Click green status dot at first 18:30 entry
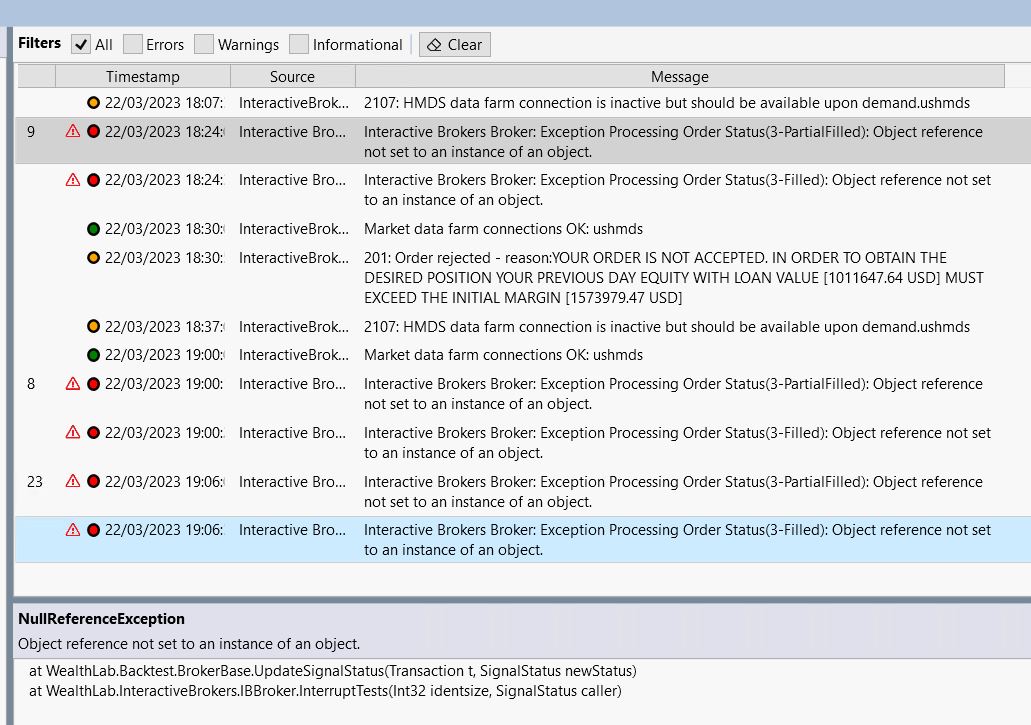1031x725 pixels. pyautogui.click(x=93, y=229)
